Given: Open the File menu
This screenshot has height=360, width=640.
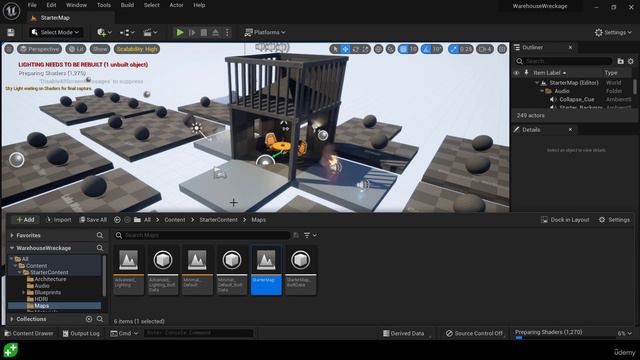Looking at the screenshot, I should coord(32,5).
